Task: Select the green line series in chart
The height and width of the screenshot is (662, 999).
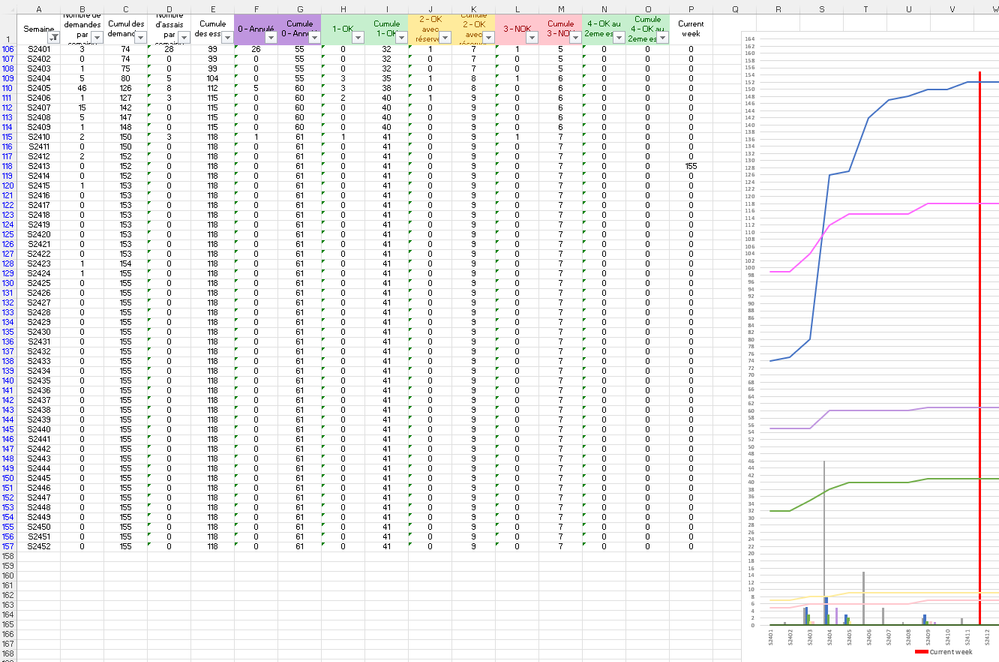Action: (879, 482)
